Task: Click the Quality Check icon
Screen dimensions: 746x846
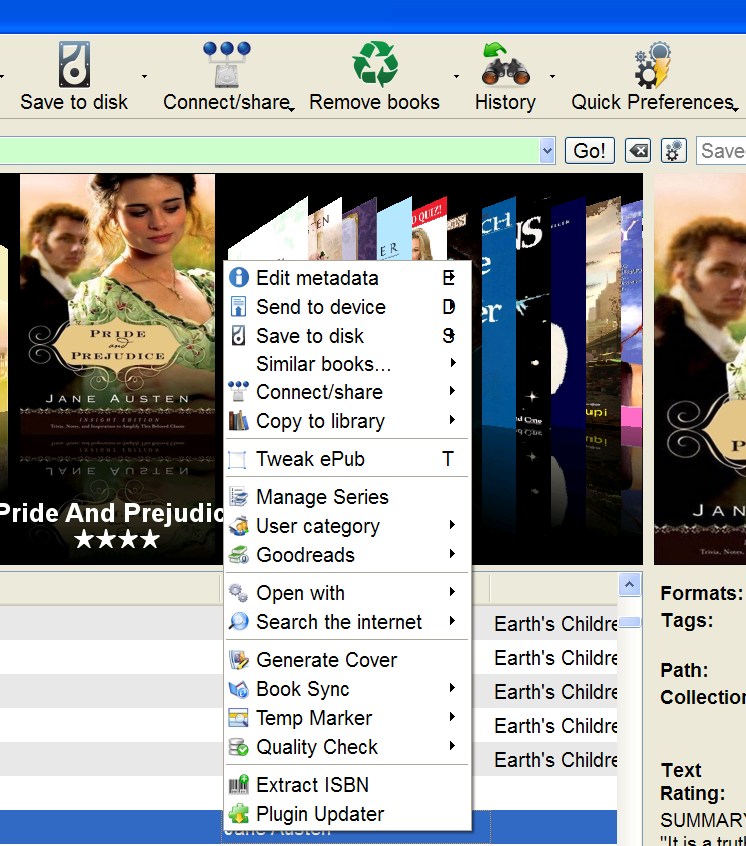Action: click(x=238, y=747)
